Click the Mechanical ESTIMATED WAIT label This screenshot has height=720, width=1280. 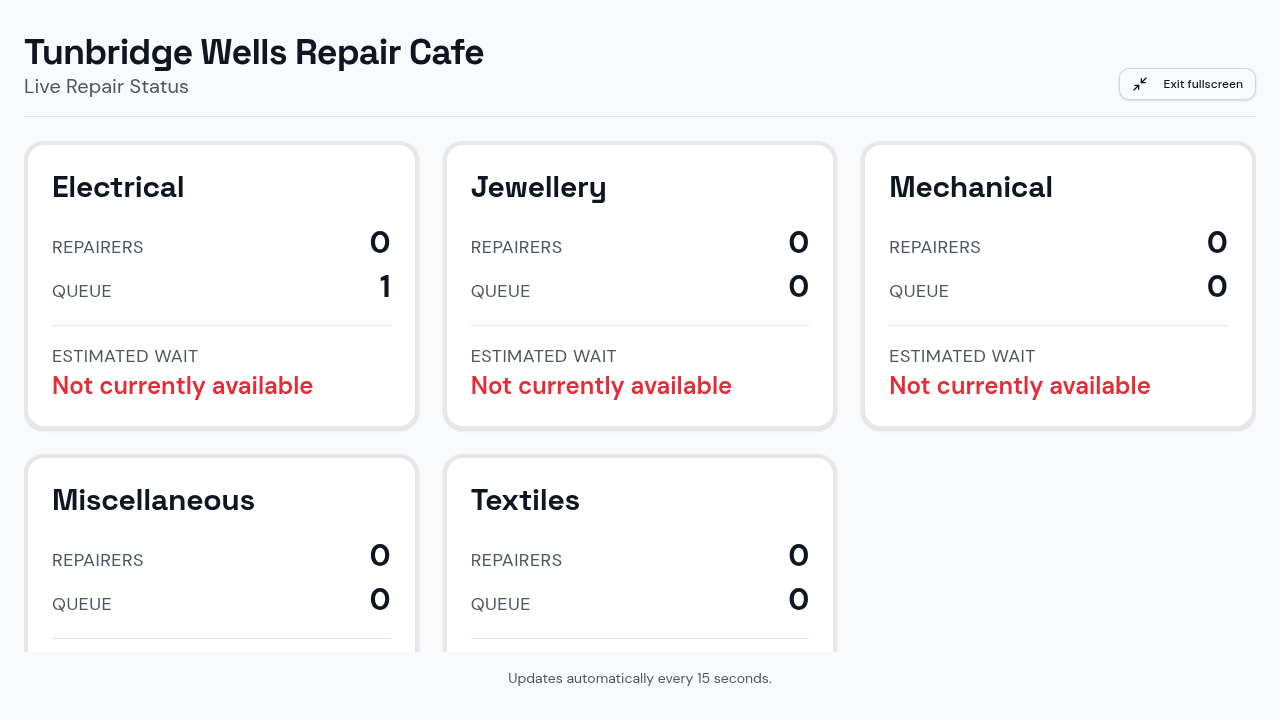tap(962, 356)
